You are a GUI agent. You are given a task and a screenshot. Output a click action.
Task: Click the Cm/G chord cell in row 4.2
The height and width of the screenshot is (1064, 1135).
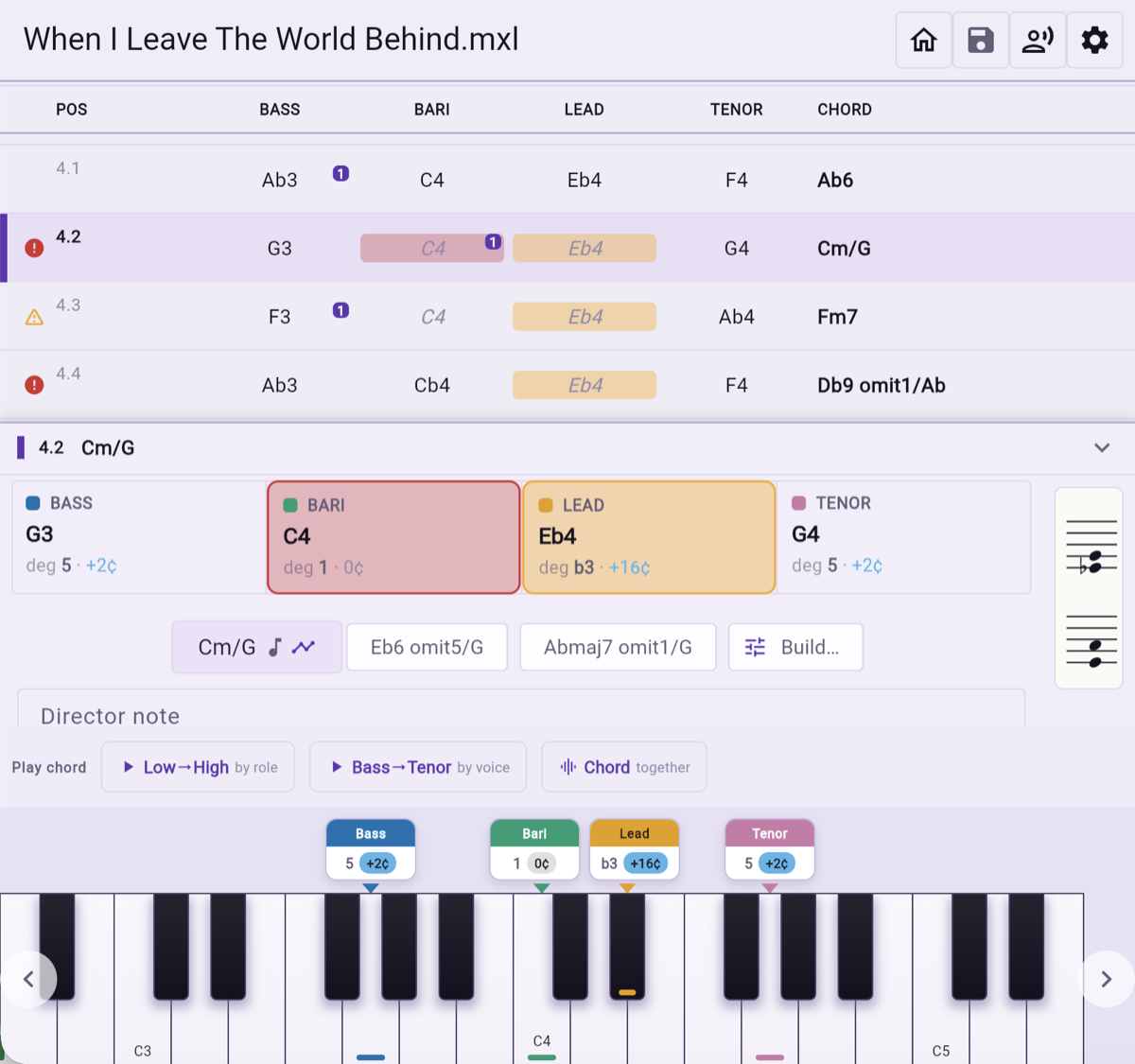844,249
